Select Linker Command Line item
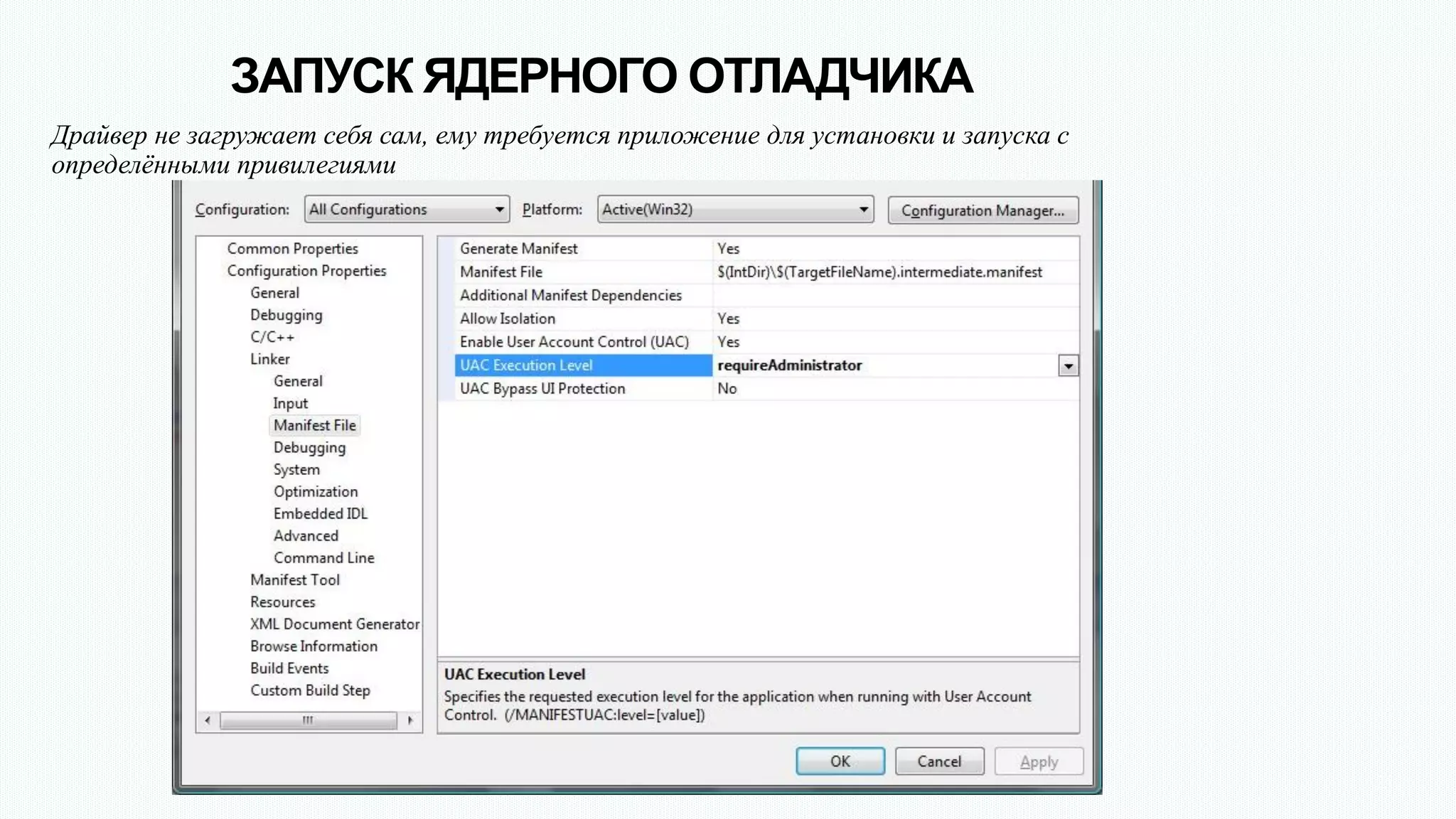1456x819 pixels. (x=323, y=558)
